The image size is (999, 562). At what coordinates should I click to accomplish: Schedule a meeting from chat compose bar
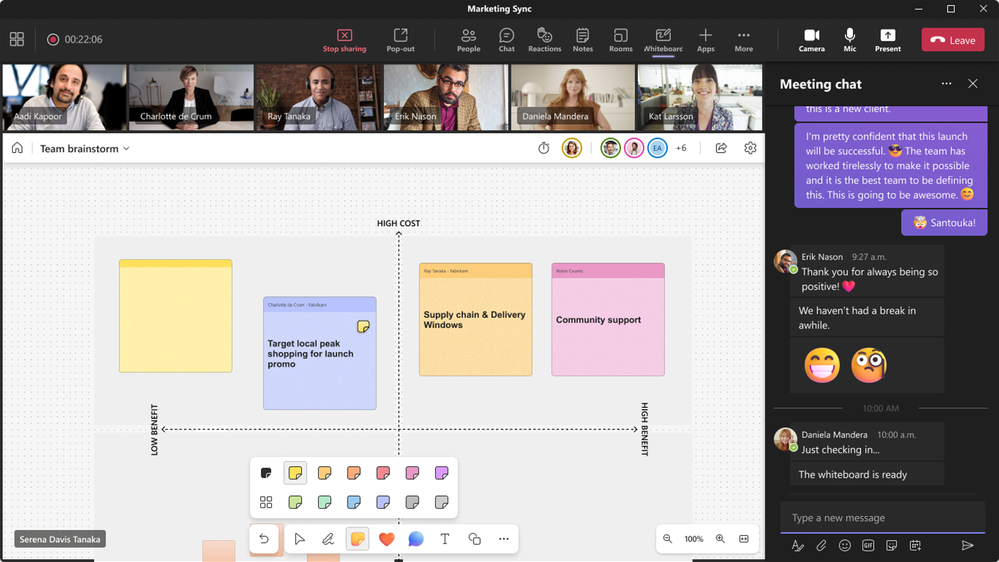coord(915,545)
